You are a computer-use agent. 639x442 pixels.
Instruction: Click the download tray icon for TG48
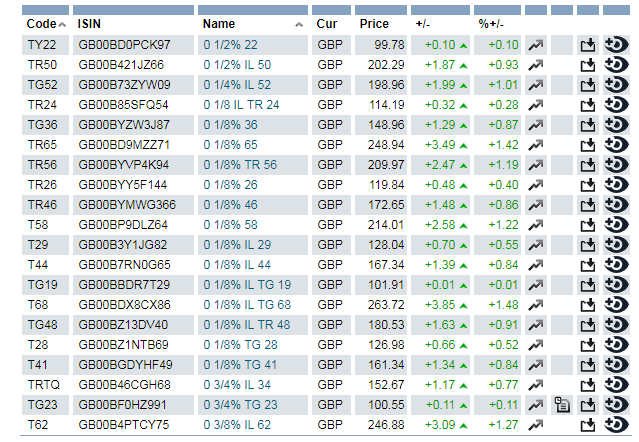587,325
